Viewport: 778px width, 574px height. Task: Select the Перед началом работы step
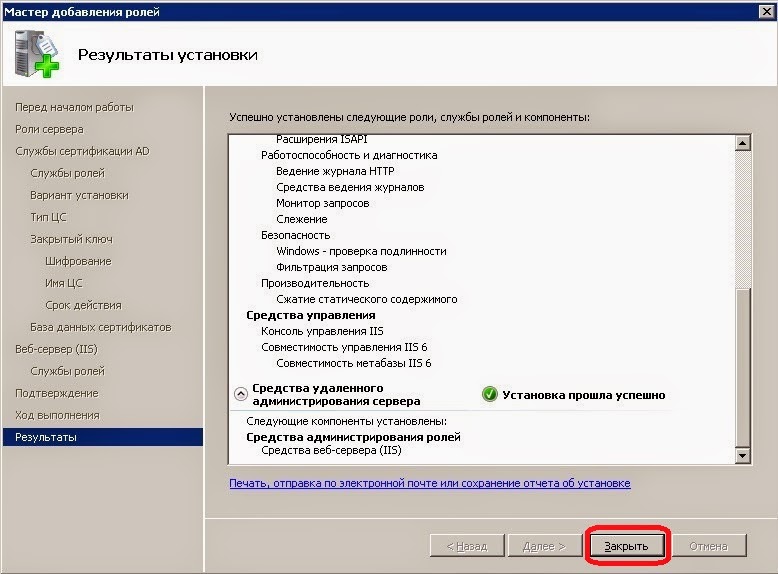tap(74, 107)
